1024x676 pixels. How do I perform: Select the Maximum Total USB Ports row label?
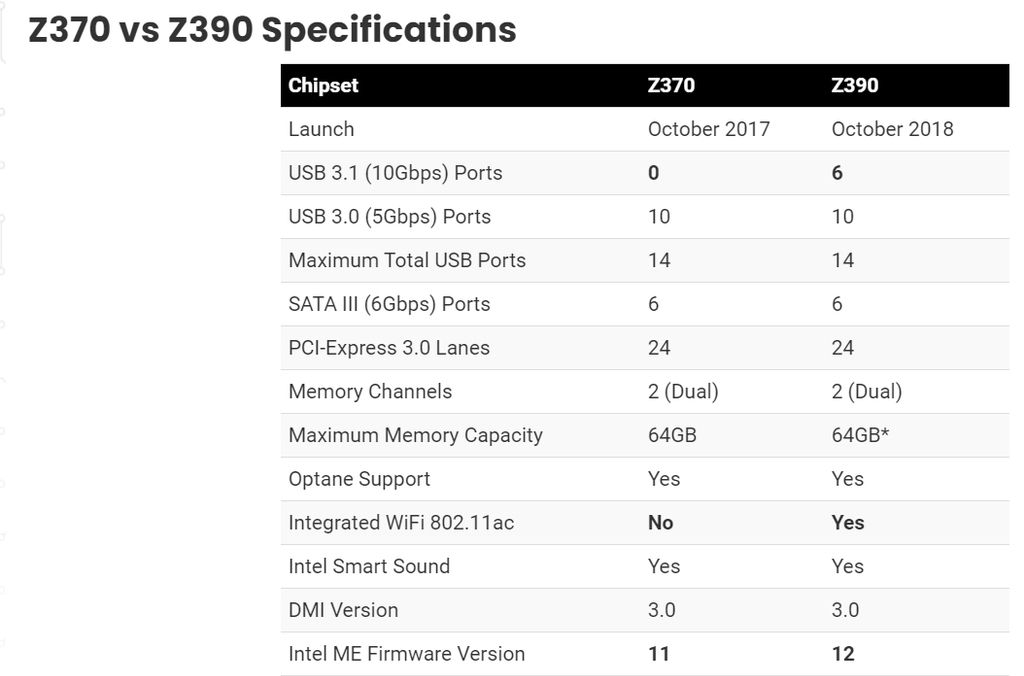(x=407, y=261)
